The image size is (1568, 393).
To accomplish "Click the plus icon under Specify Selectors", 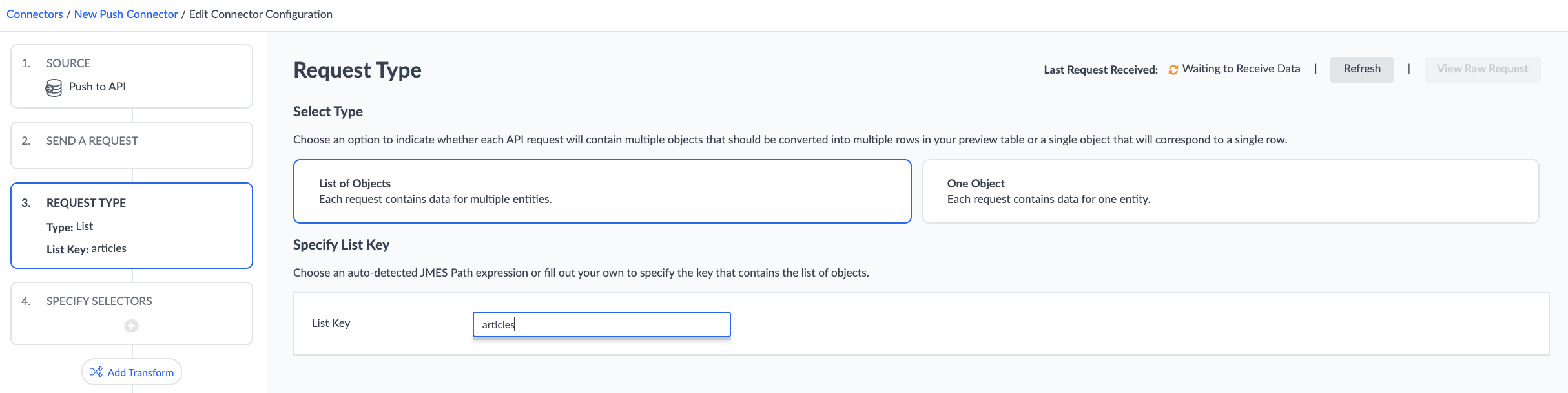I will coord(131,326).
